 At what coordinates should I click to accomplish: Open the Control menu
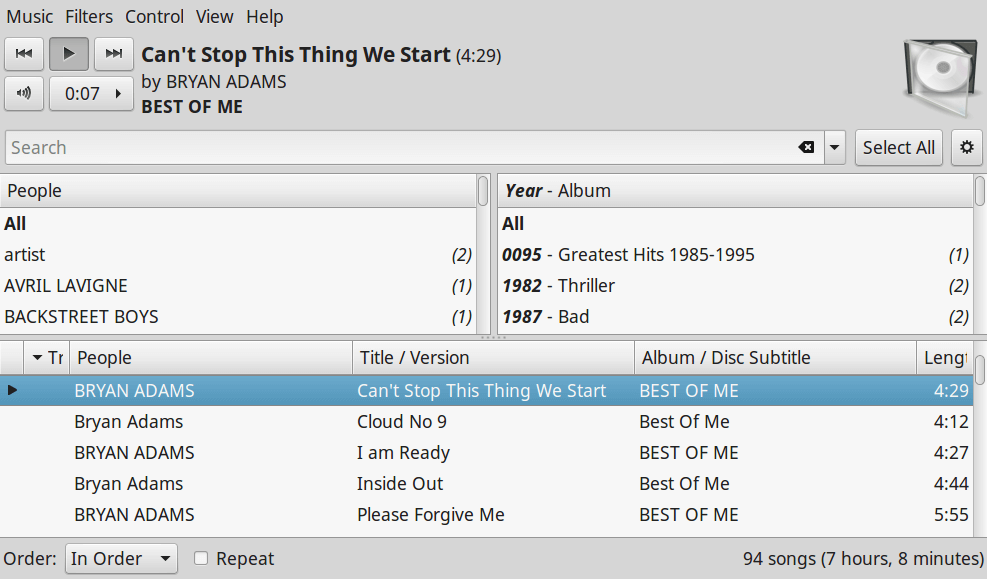click(154, 17)
